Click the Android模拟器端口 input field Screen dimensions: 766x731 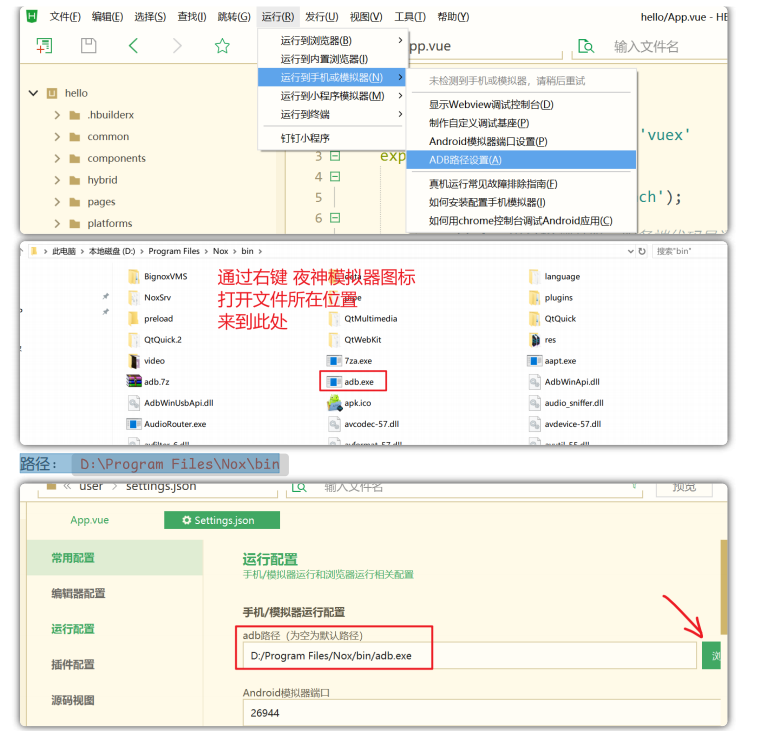(x=481, y=712)
